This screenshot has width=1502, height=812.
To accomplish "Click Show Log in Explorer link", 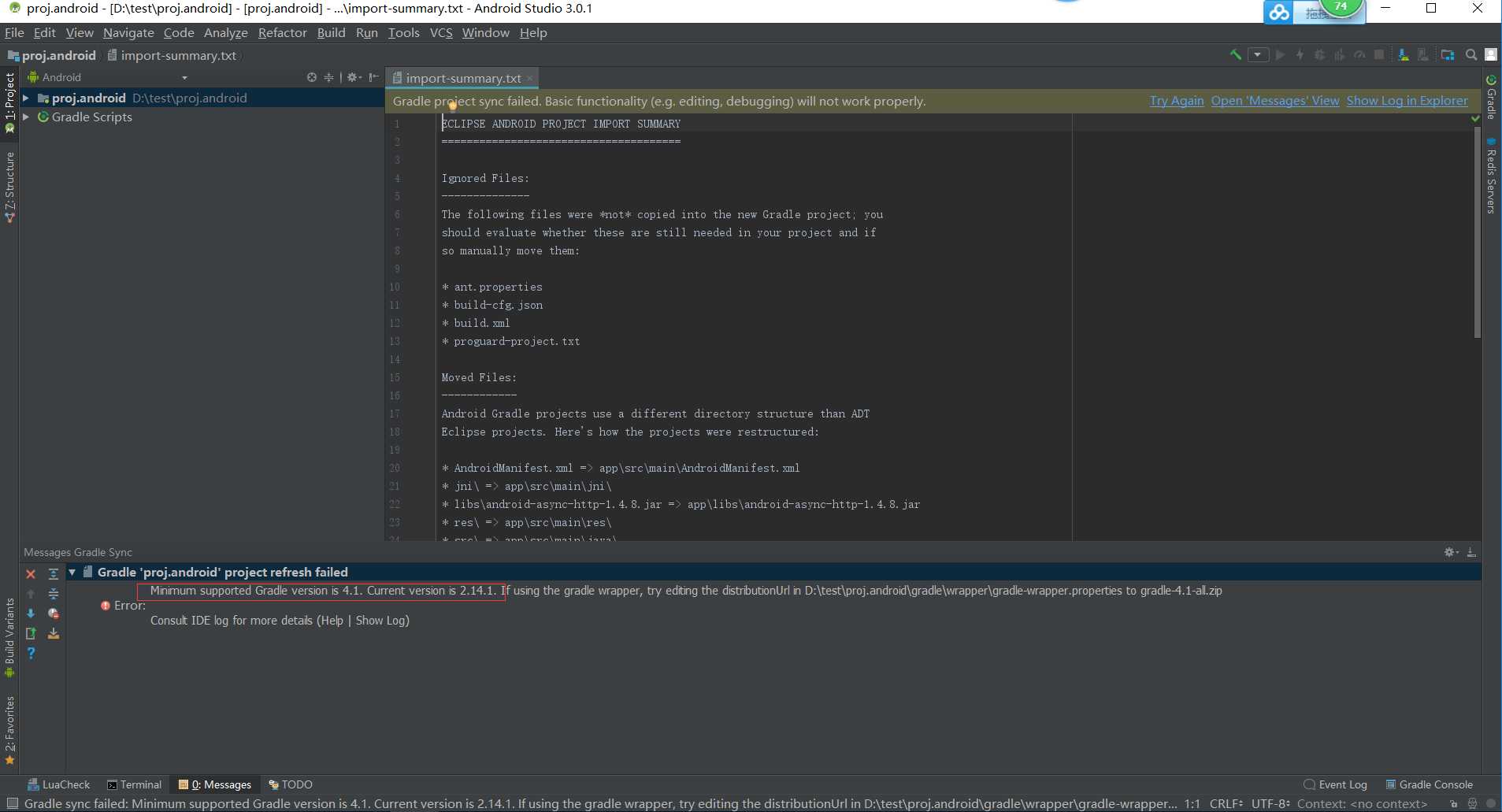I will click(1407, 101).
